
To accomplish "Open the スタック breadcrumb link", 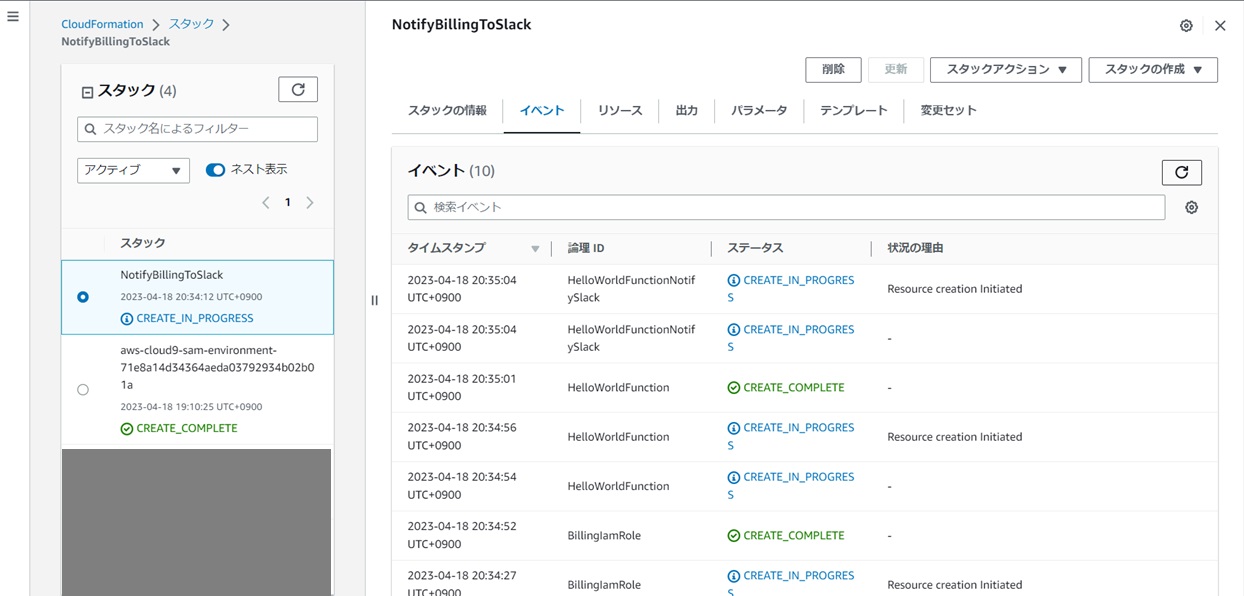I will pos(191,24).
